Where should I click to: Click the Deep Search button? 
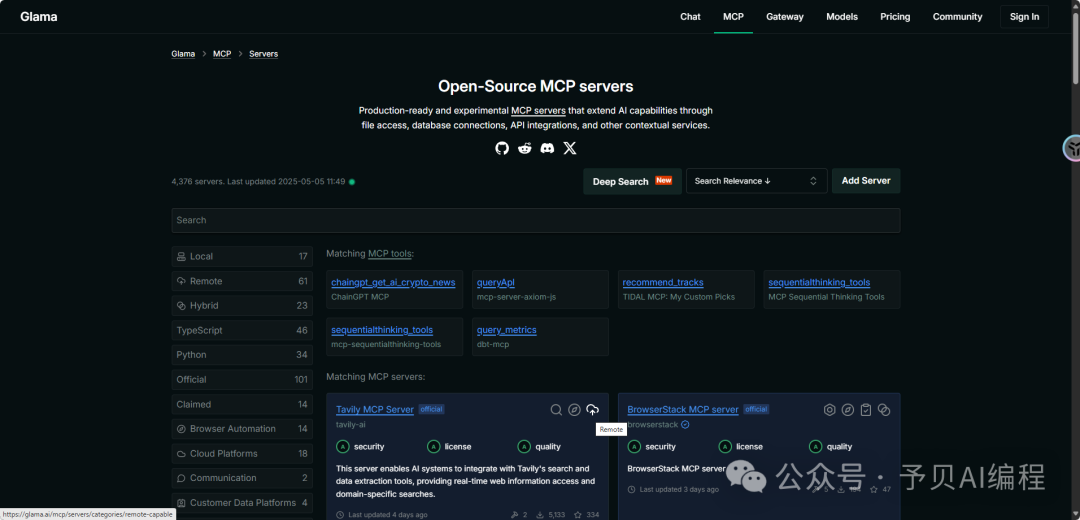632,181
